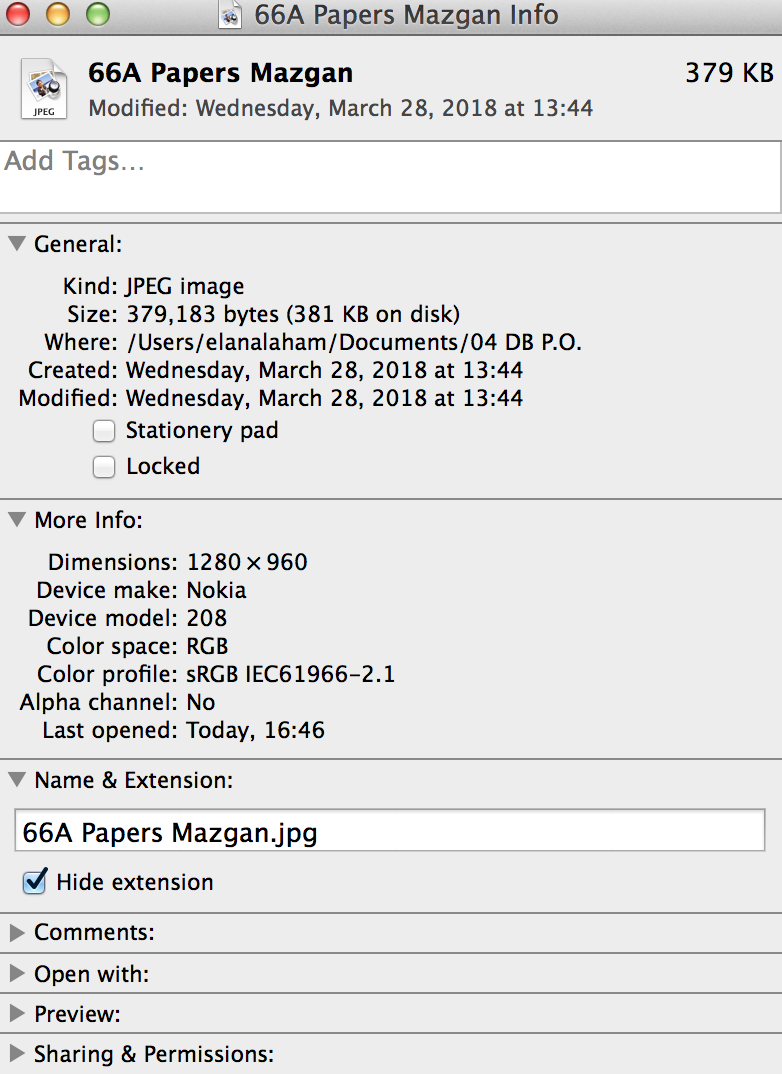This screenshot has height=1074, width=782.
Task: Click the green zoom window button
Action: point(98,13)
